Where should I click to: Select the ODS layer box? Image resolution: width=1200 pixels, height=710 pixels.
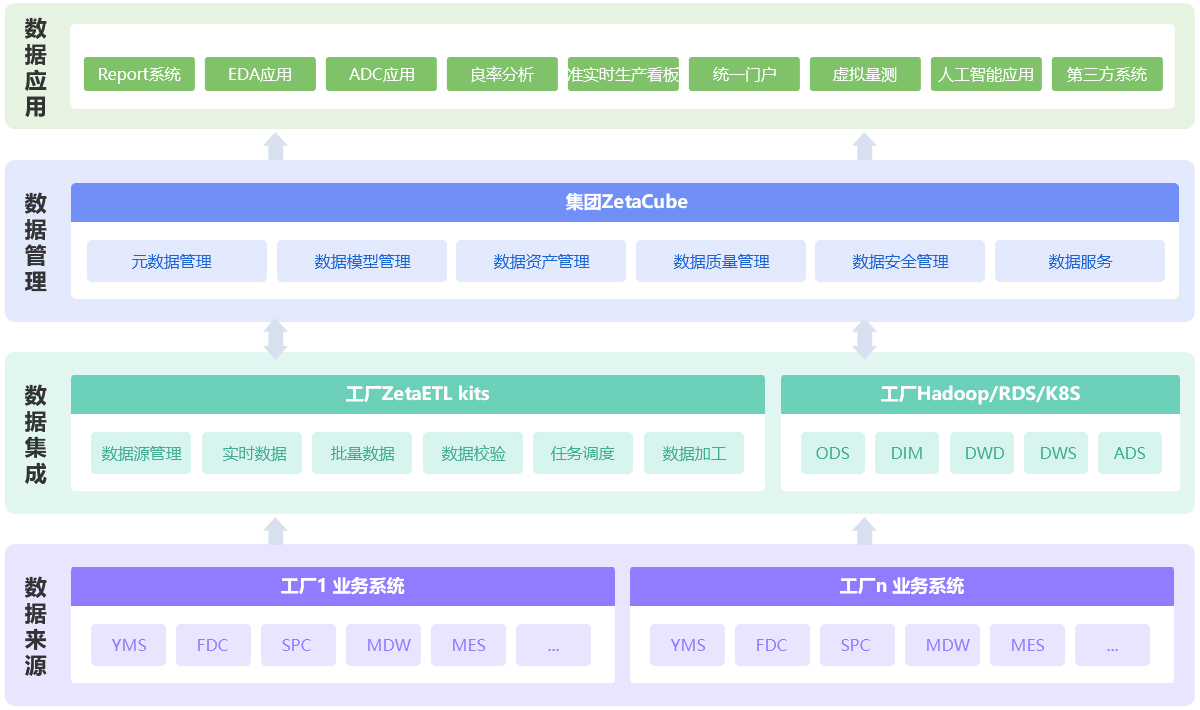pyautogui.click(x=832, y=453)
